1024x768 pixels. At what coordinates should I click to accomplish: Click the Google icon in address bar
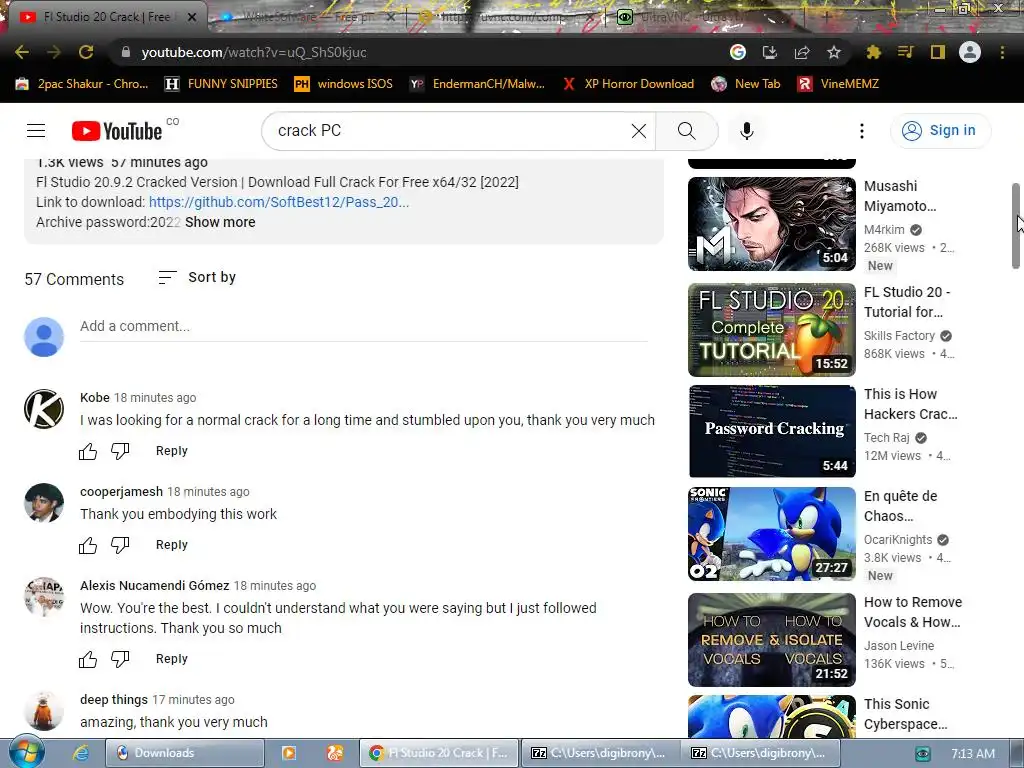click(738, 52)
